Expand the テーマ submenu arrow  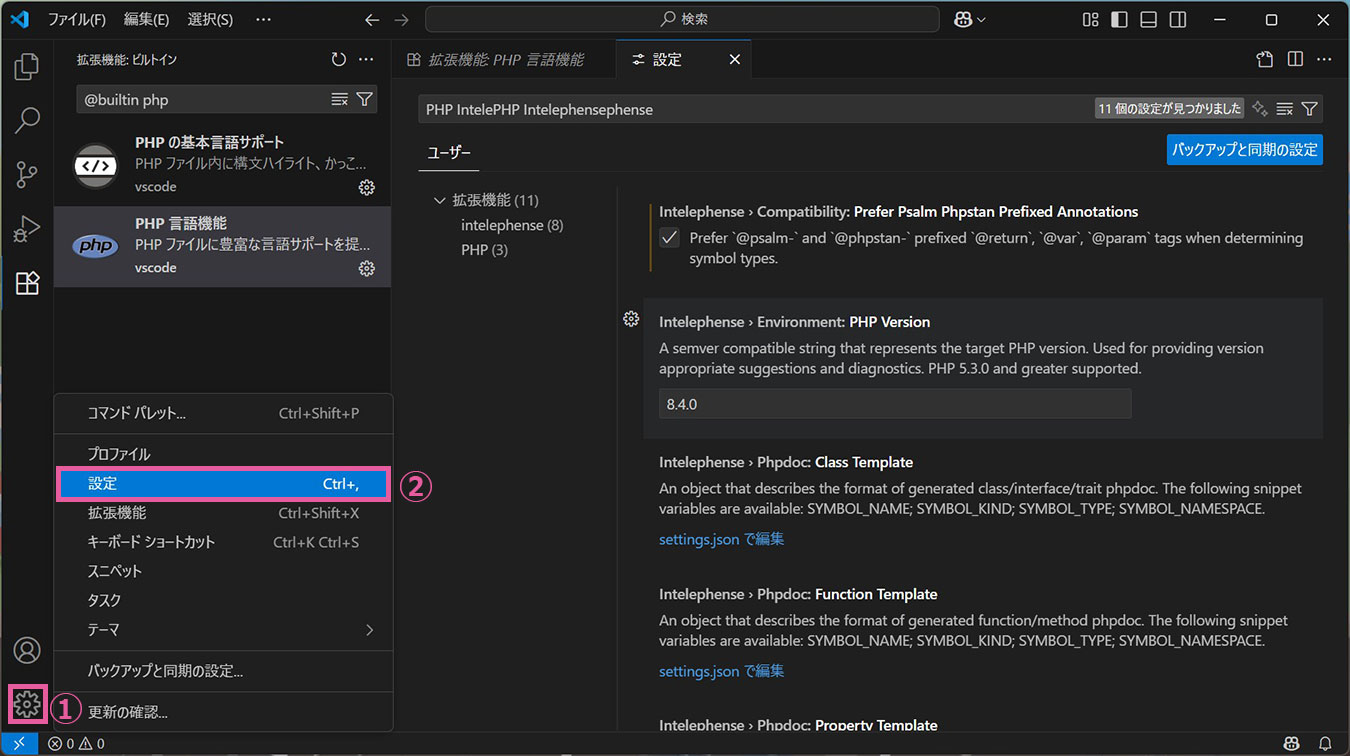pos(369,630)
